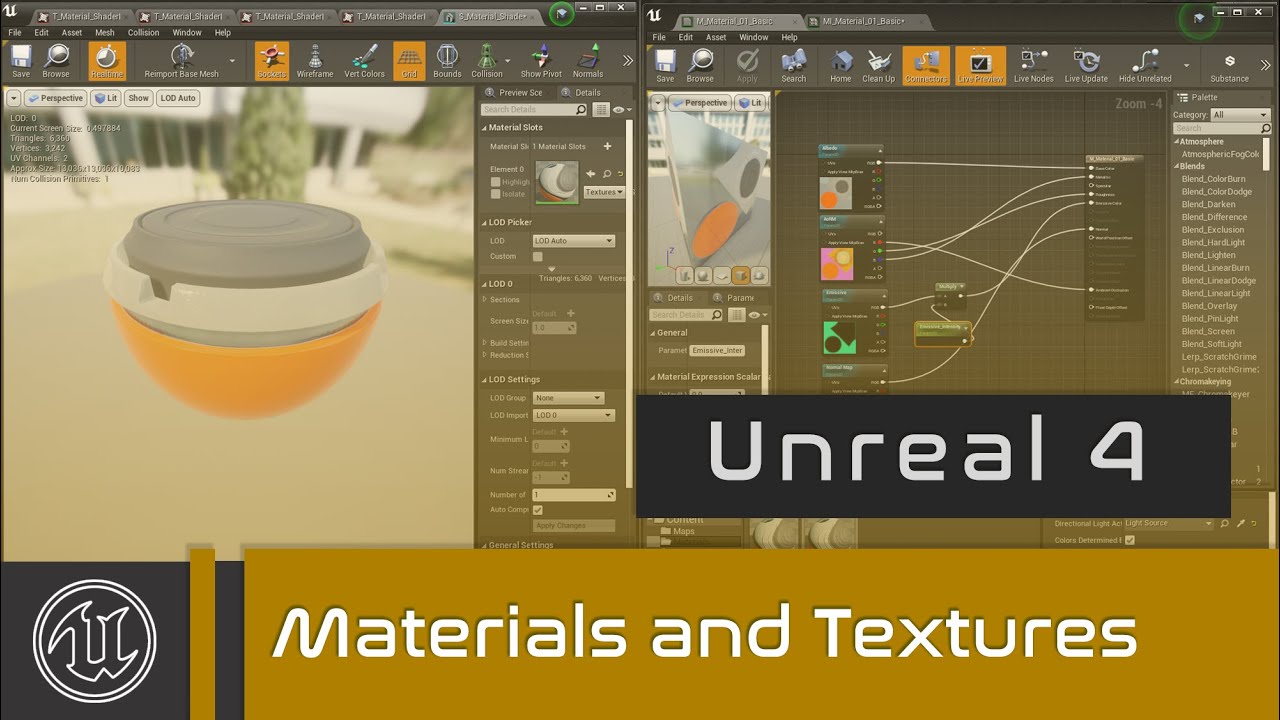Click the Hide Unrelated toolbar icon

click(1145, 62)
